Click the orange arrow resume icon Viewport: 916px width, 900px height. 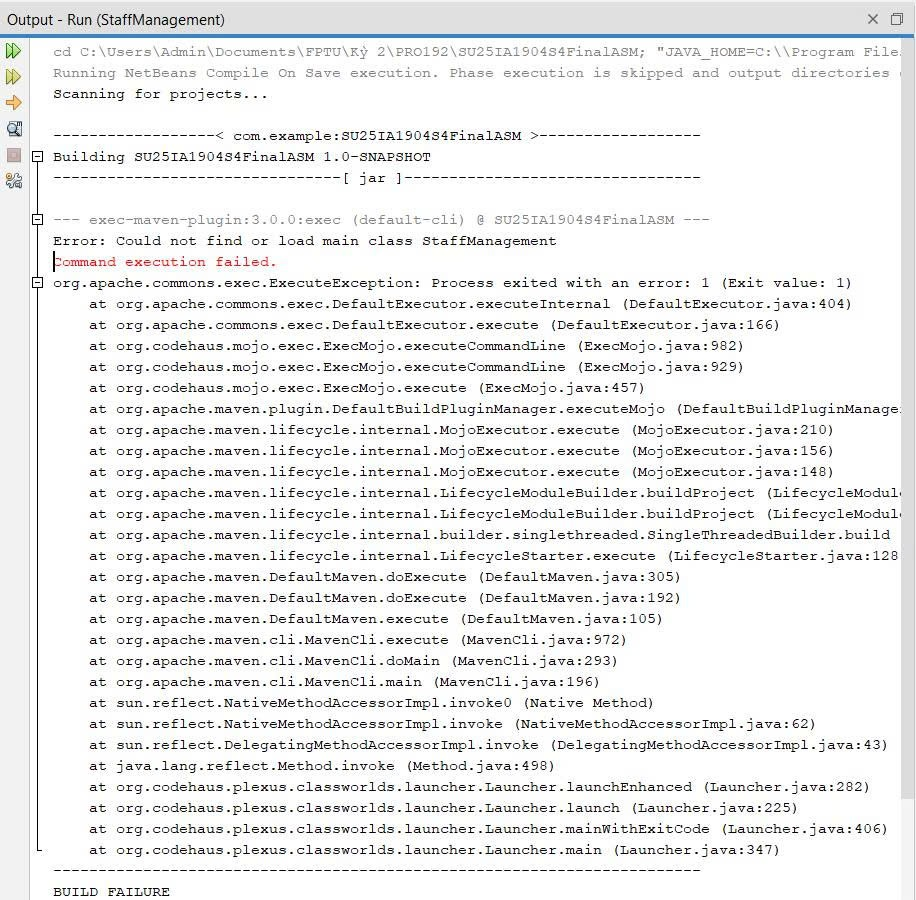pyautogui.click(x=13, y=103)
